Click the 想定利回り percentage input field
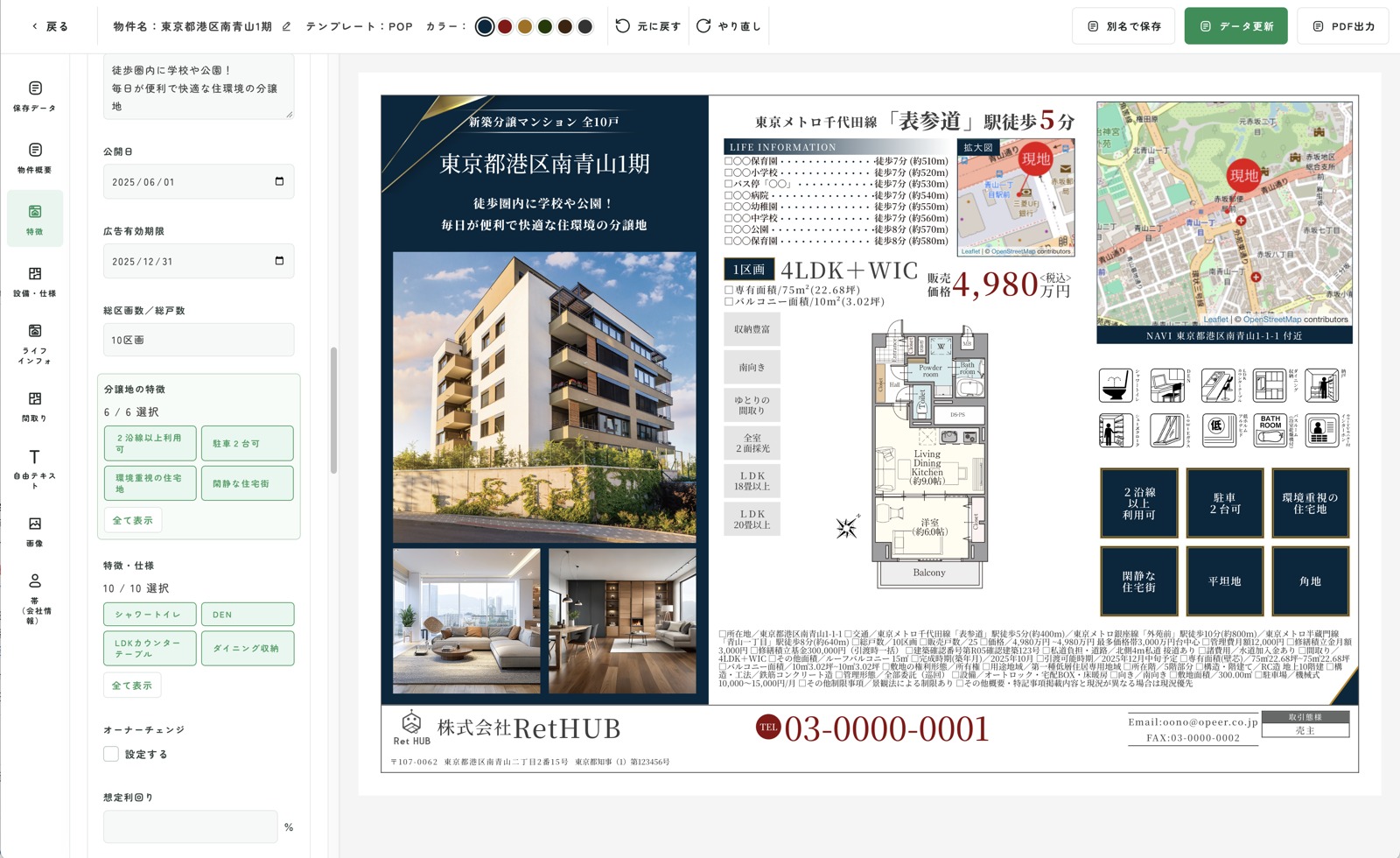The height and width of the screenshot is (858, 1400). click(190, 826)
